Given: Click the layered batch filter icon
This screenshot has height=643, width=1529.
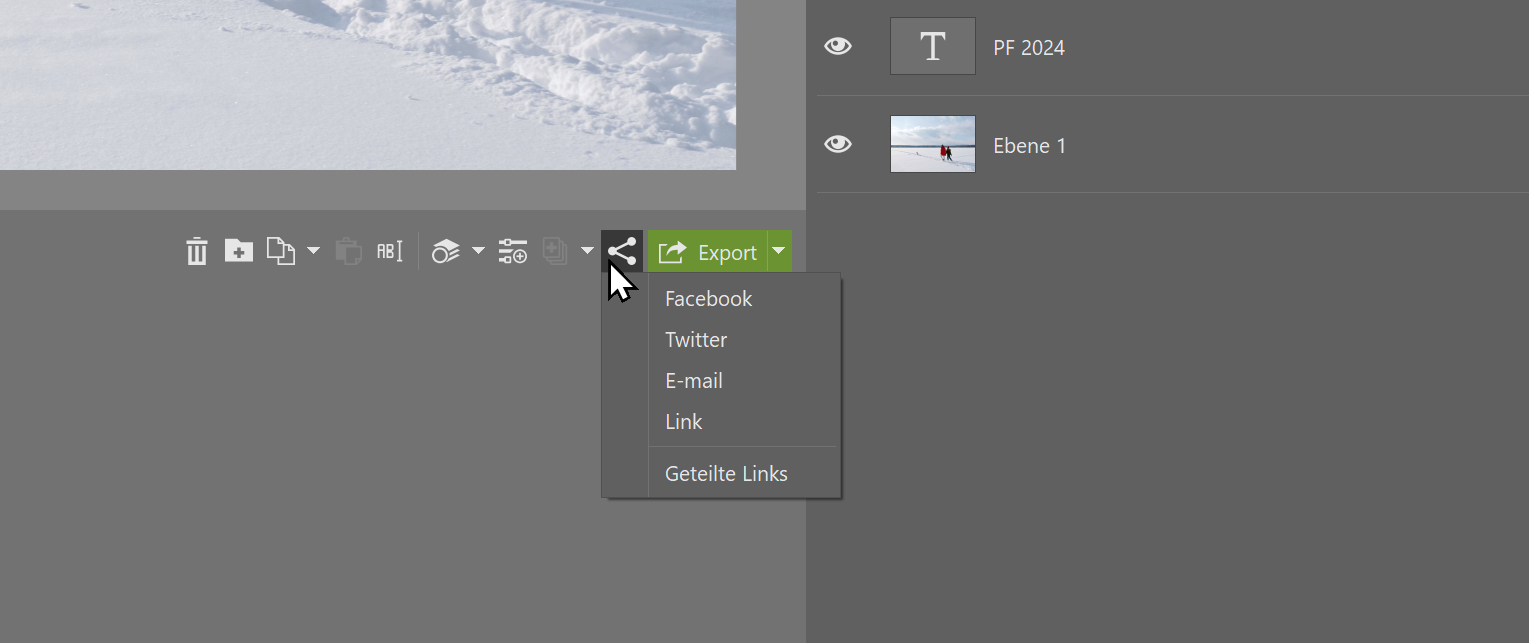Looking at the screenshot, I should pyautogui.click(x=445, y=252).
